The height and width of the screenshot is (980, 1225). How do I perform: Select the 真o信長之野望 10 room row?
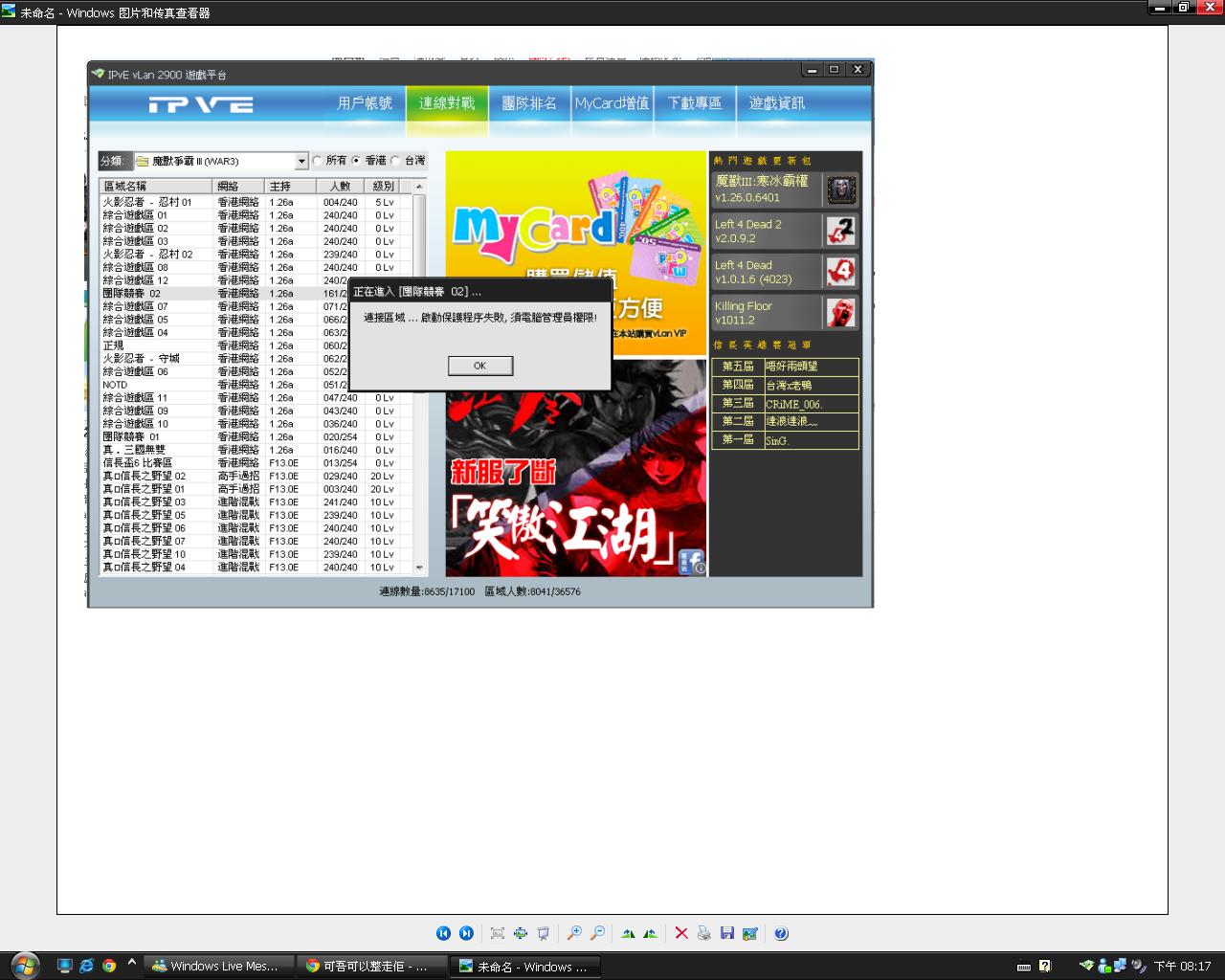(x=256, y=554)
